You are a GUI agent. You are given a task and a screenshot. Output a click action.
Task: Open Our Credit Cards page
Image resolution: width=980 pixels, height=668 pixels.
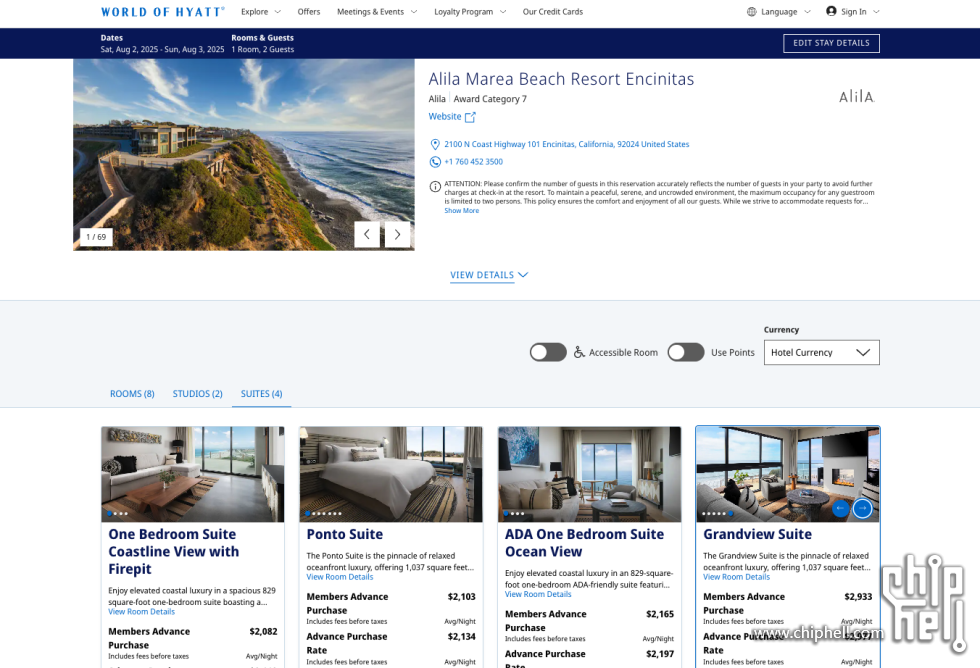(552, 12)
